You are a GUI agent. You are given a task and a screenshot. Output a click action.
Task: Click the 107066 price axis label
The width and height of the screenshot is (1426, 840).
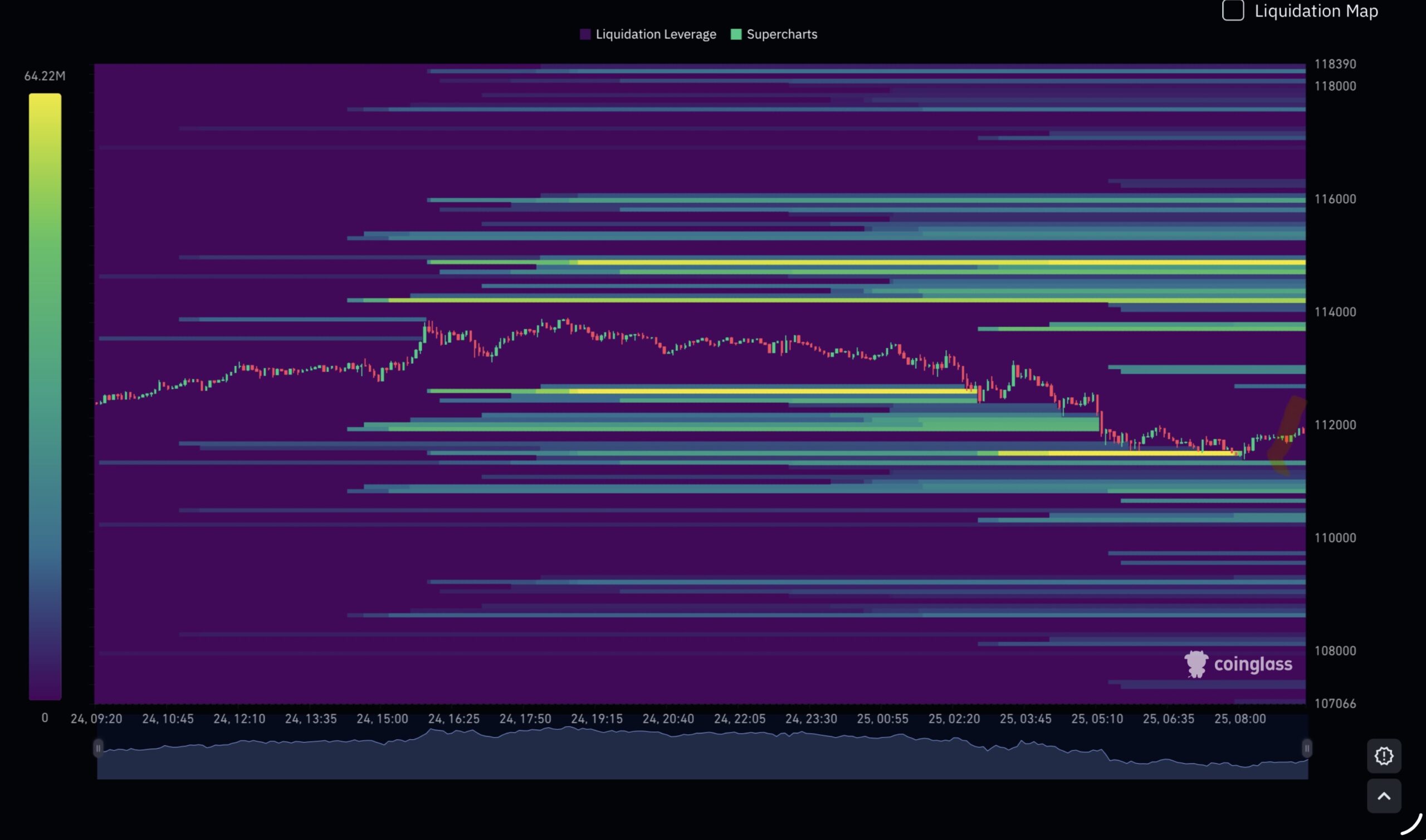[x=1335, y=704]
